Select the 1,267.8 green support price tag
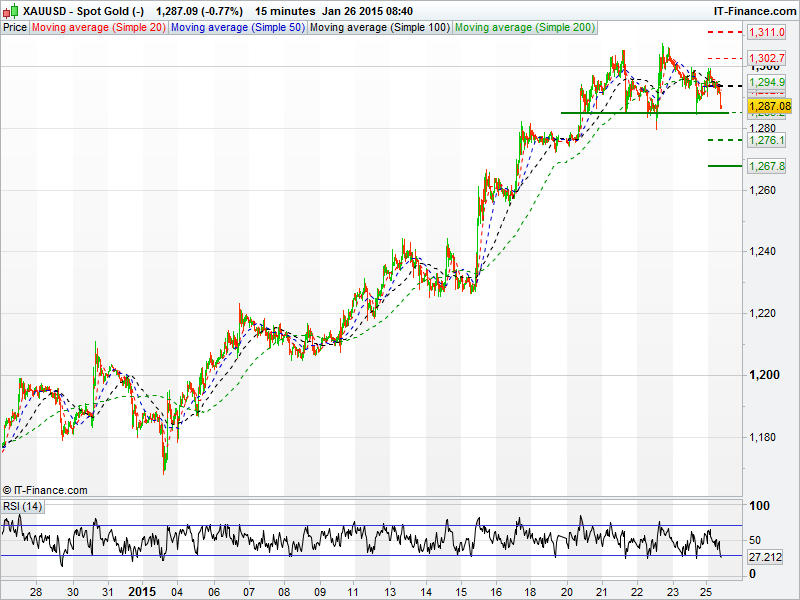Image resolution: width=800 pixels, height=600 pixels. click(766, 166)
